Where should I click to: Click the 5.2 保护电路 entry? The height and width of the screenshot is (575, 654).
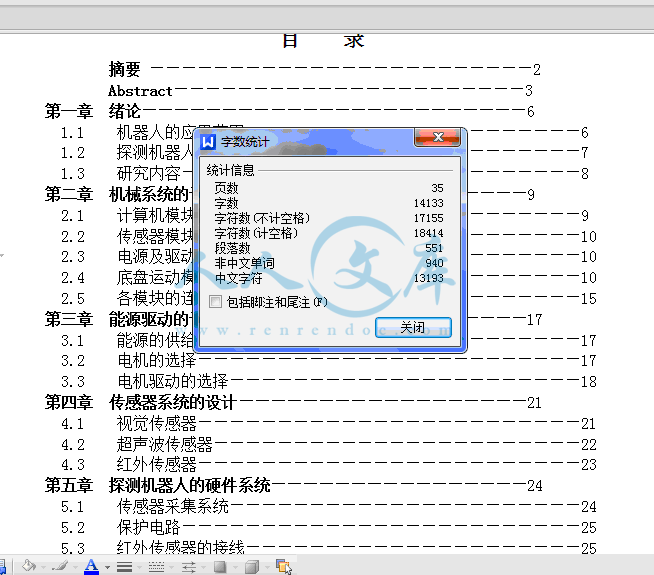tap(120, 527)
